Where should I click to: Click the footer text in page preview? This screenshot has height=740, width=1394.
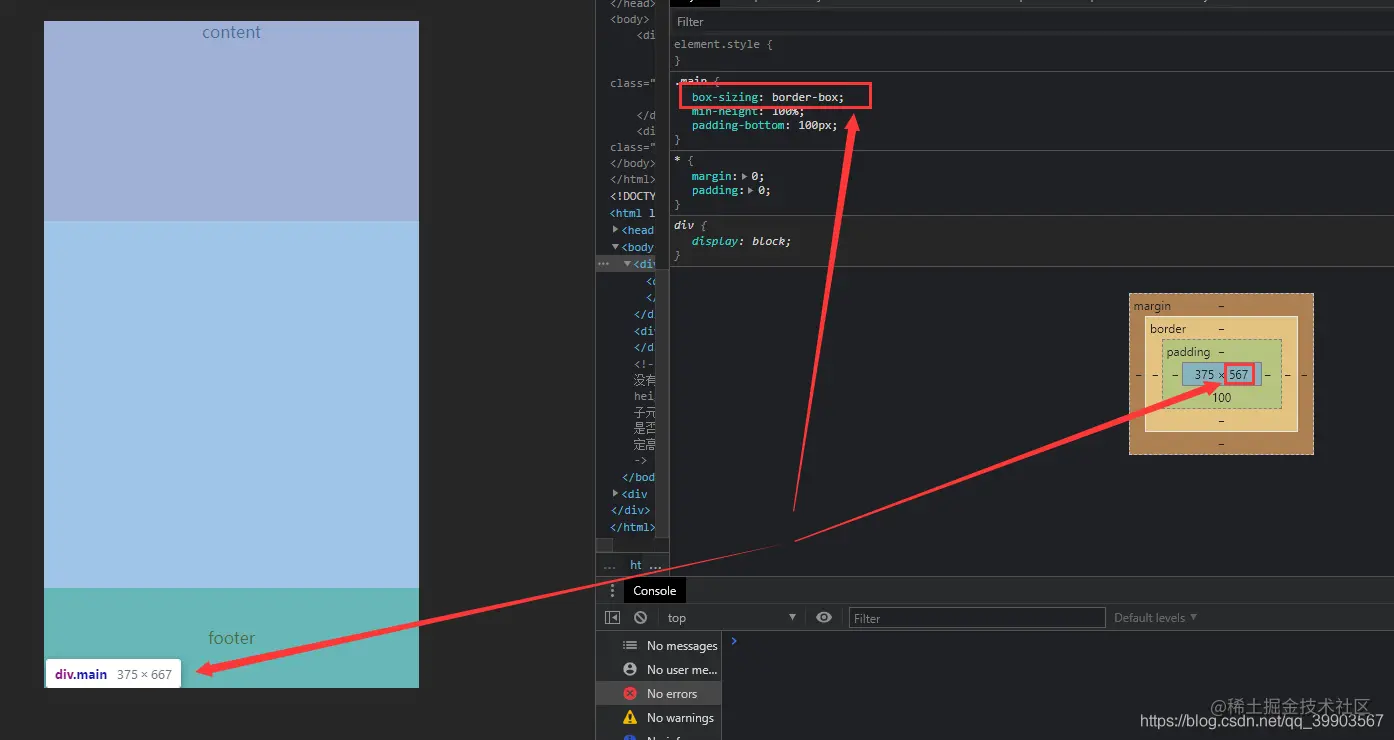click(231, 638)
